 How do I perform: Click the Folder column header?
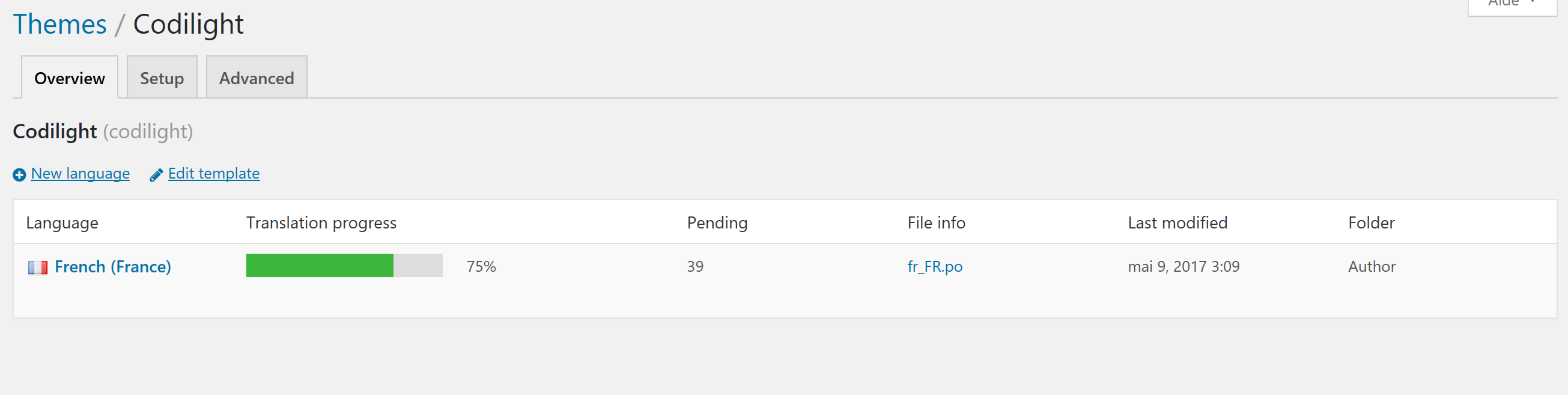click(x=1371, y=223)
